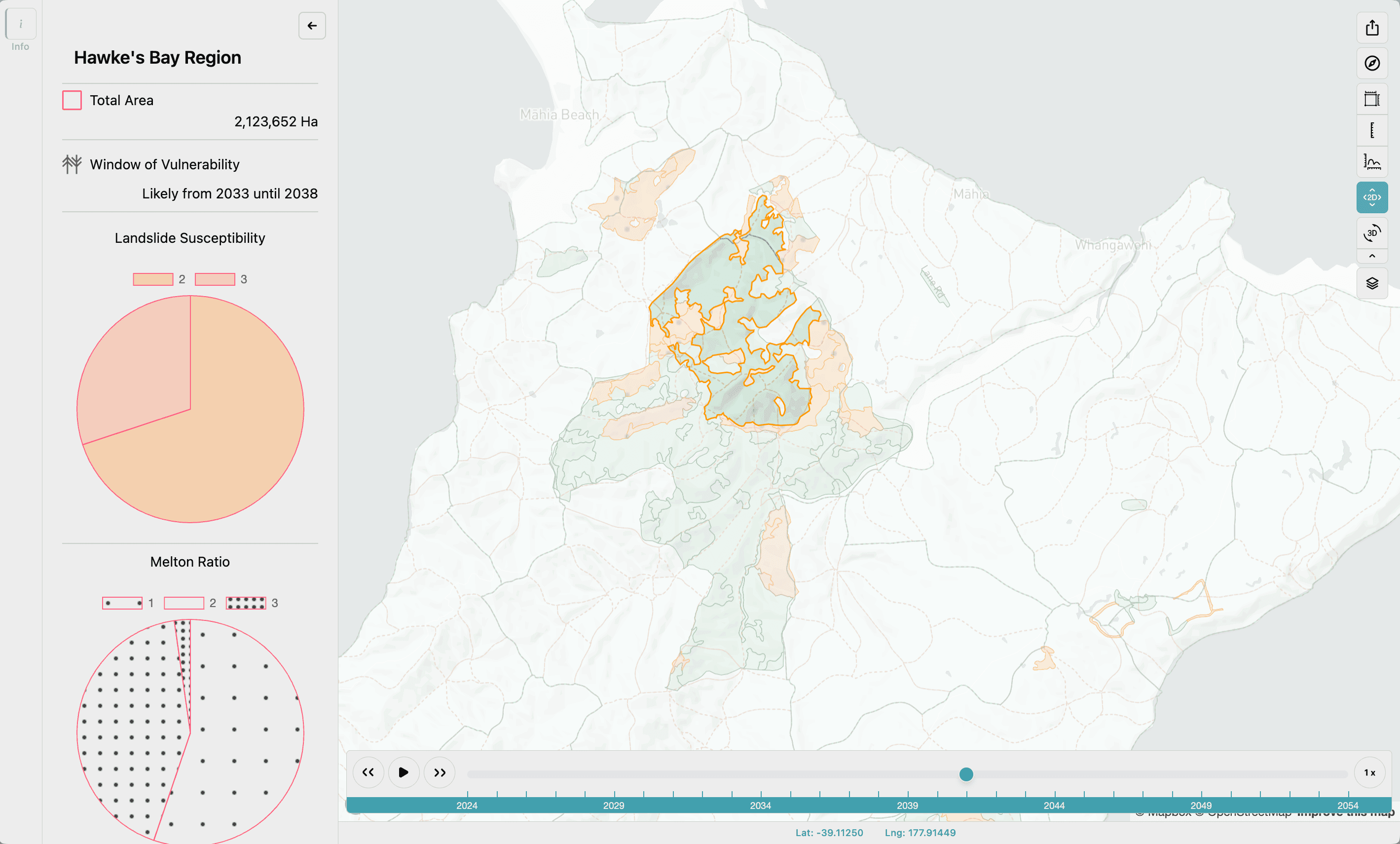Play the timeline animation
Image resolution: width=1400 pixels, height=844 pixels.
[x=404, y=772]
